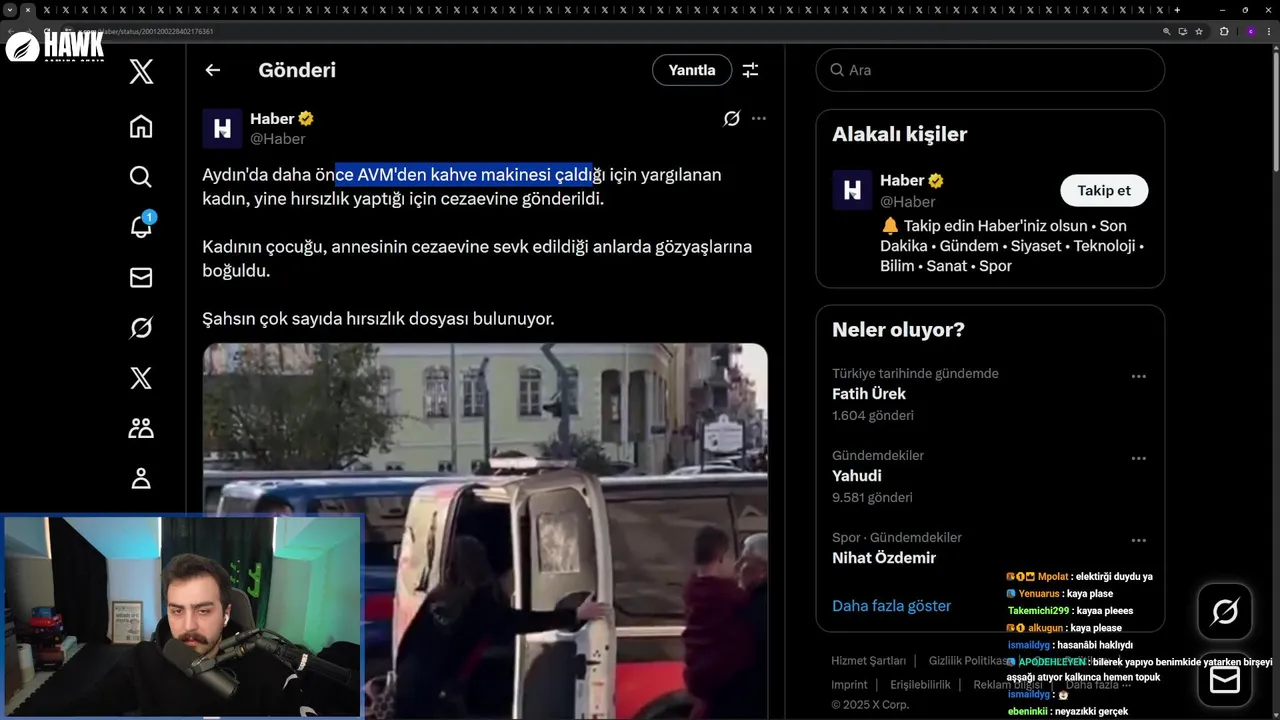Open the tab search dropdown arrow
Viewport: 1280px width, 720px height.
click(x=9, y=10)
